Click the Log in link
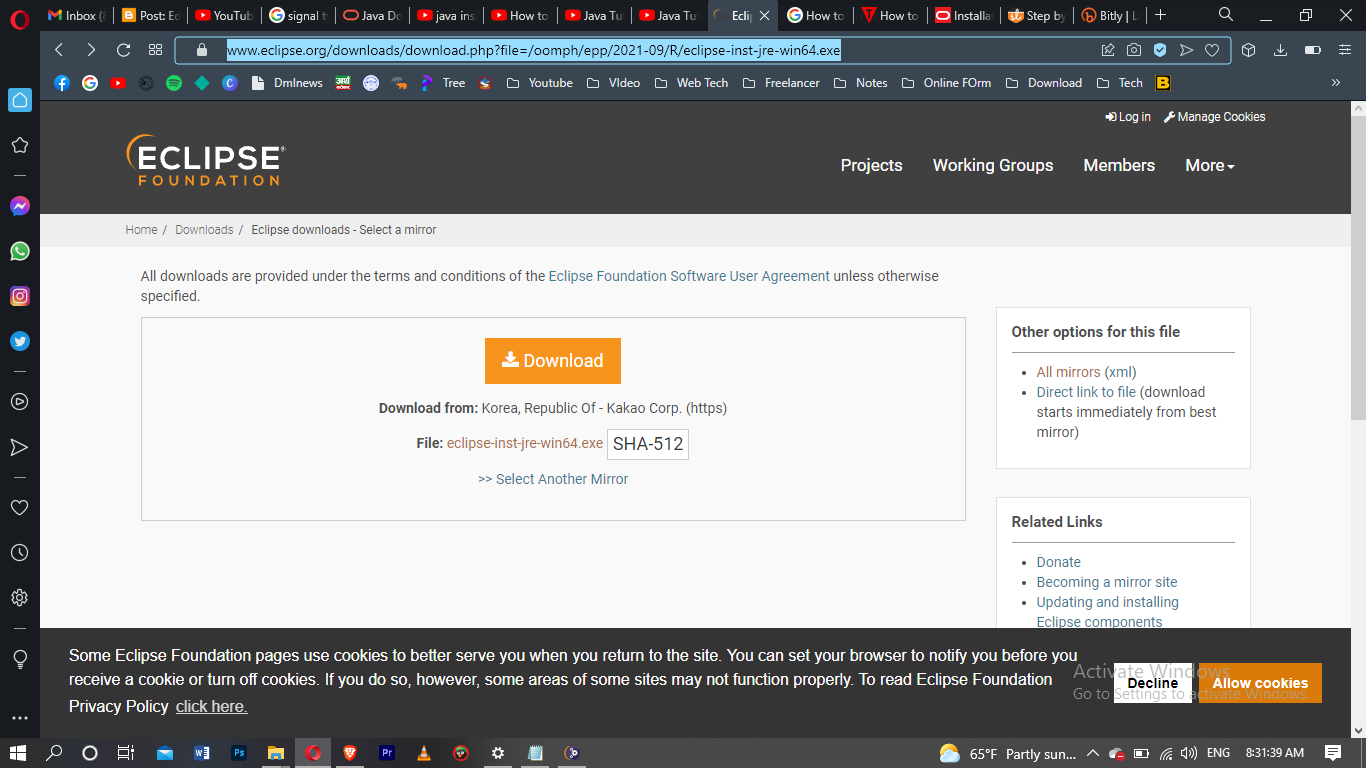The width and height of the screenshot is (1366, 768). point(1128,117)
